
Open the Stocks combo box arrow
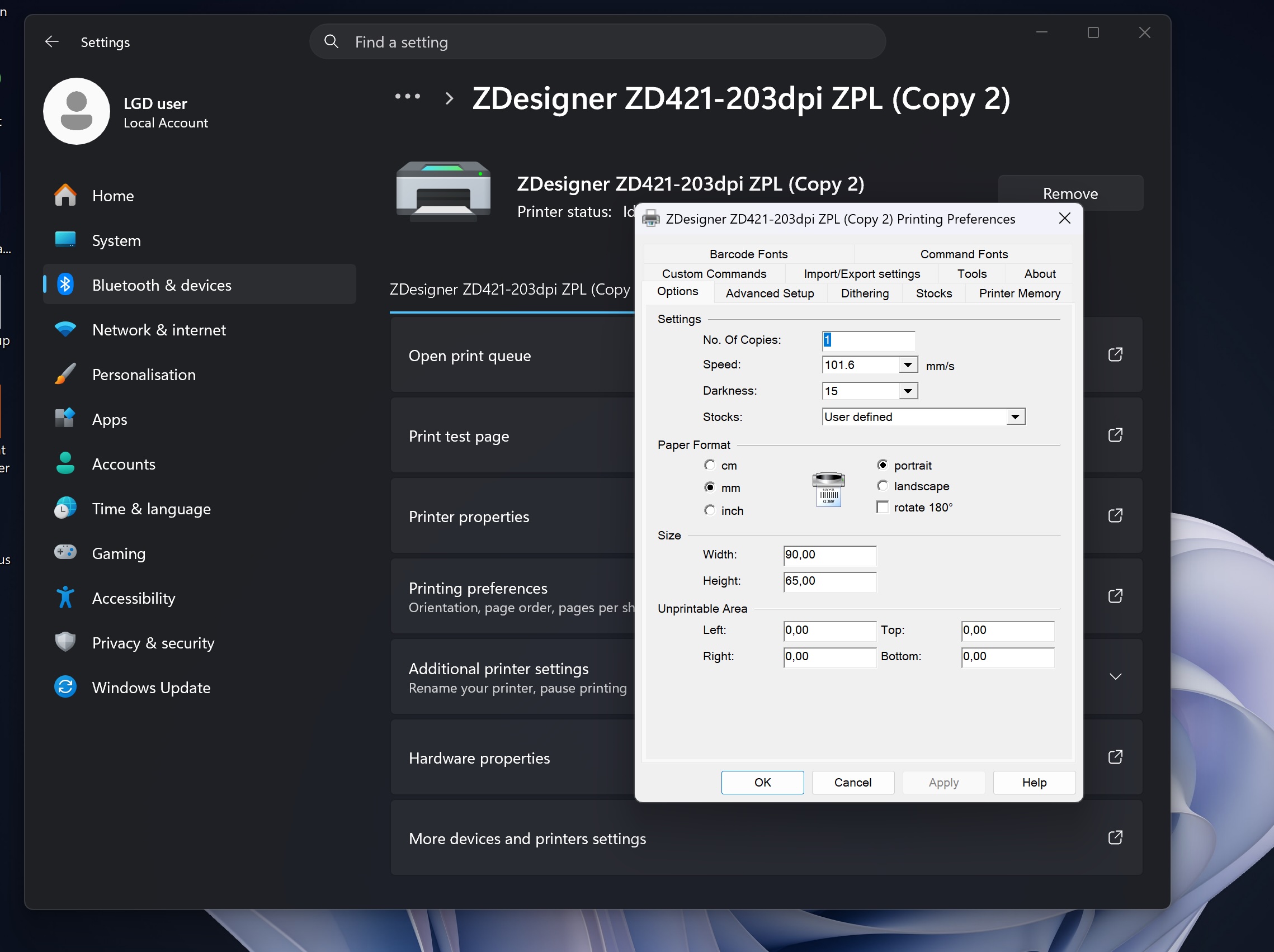tap(1015, 416)
